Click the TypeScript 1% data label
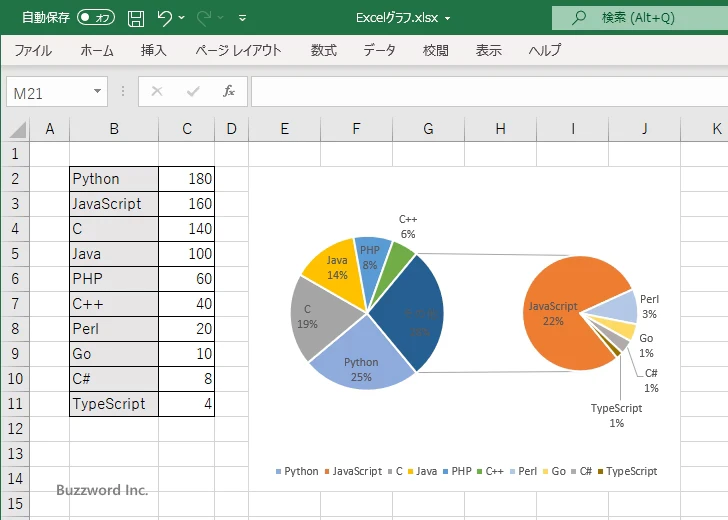 tap(617, 416)
